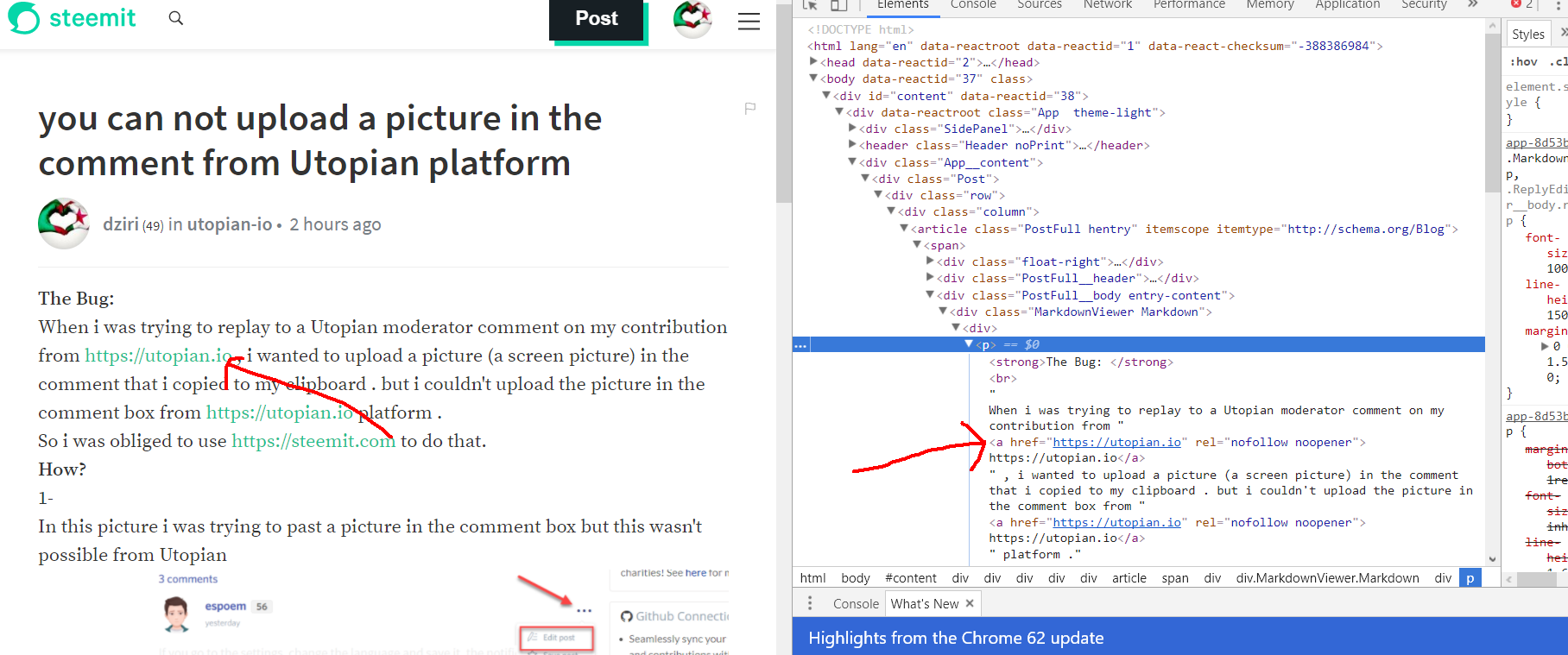Click dziri author avatar beside post
1568x655 pixels.
pos(64,224)
